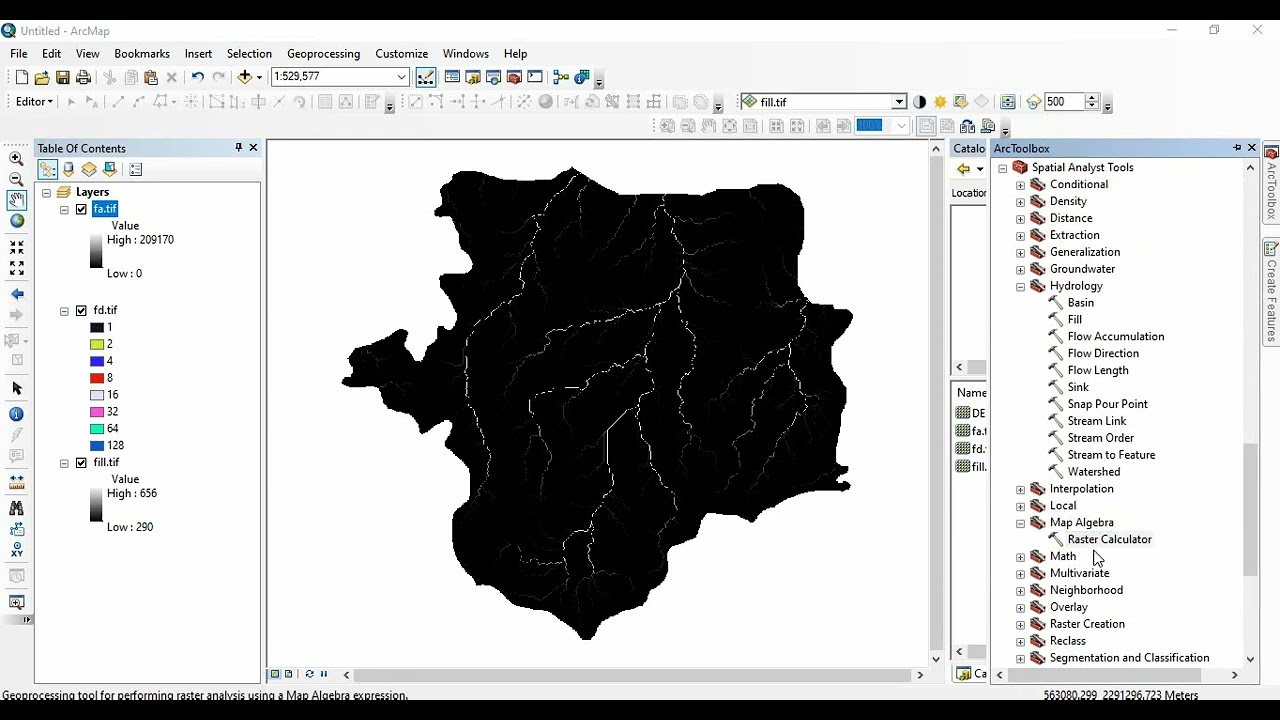Go back to previous extent arrow
Screen dimensions: 1280x720
[x=16, y=294]
